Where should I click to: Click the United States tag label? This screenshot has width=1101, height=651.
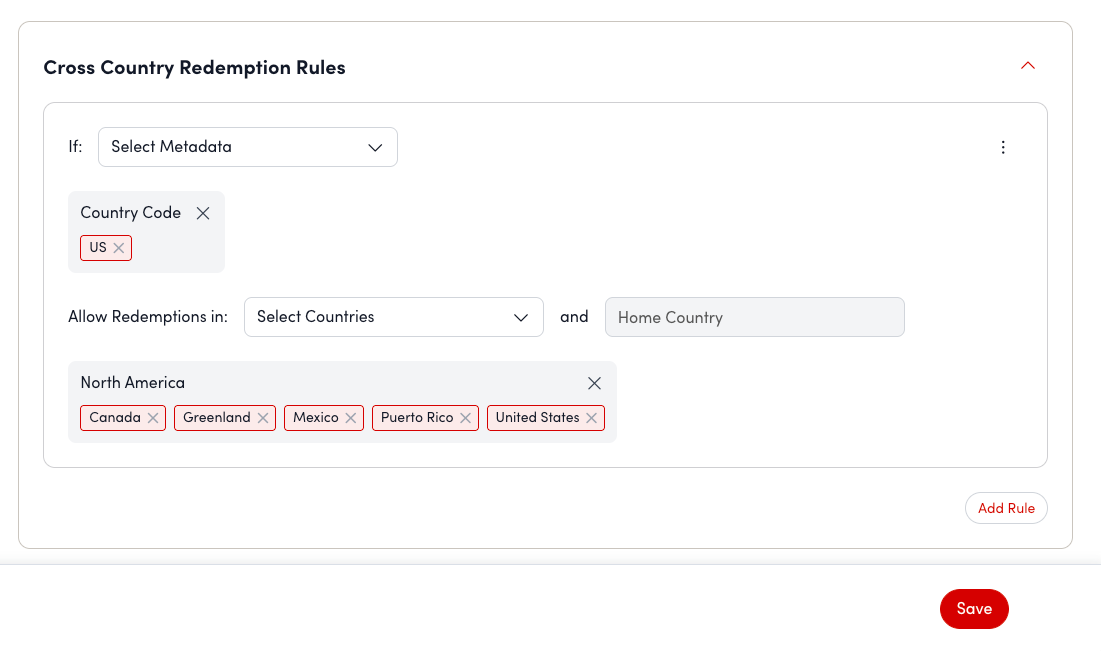[537, 418]
